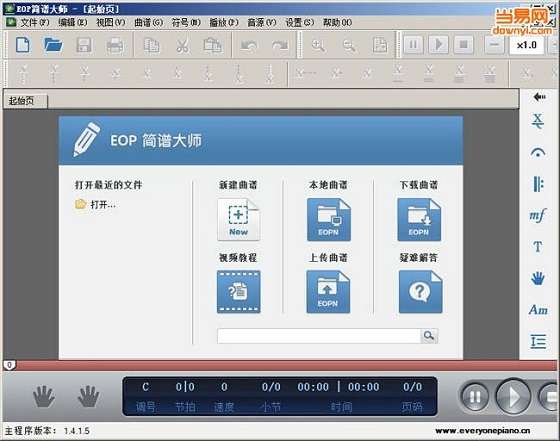The height and width of the screenshot is (441, 560).
Task: Open 视频教程 video tutorial icon
Action: tap(239, 292)
